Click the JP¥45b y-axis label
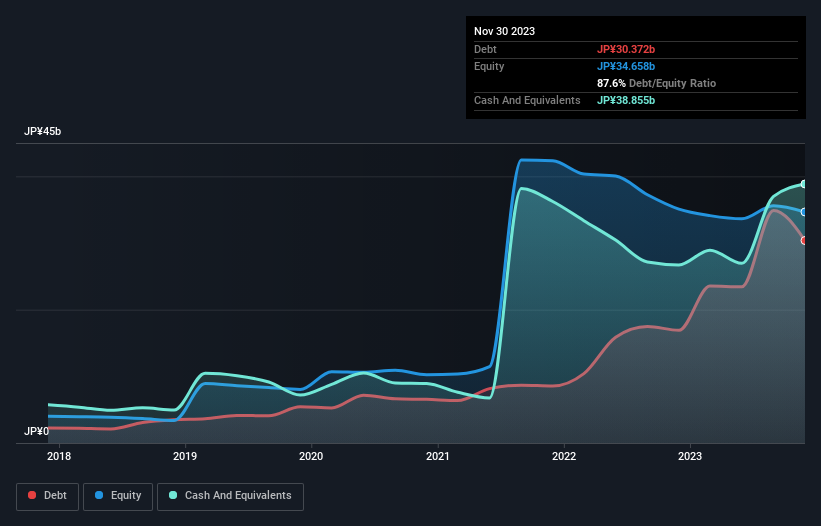The image size is (821, 526). click(x=42, y=131)
